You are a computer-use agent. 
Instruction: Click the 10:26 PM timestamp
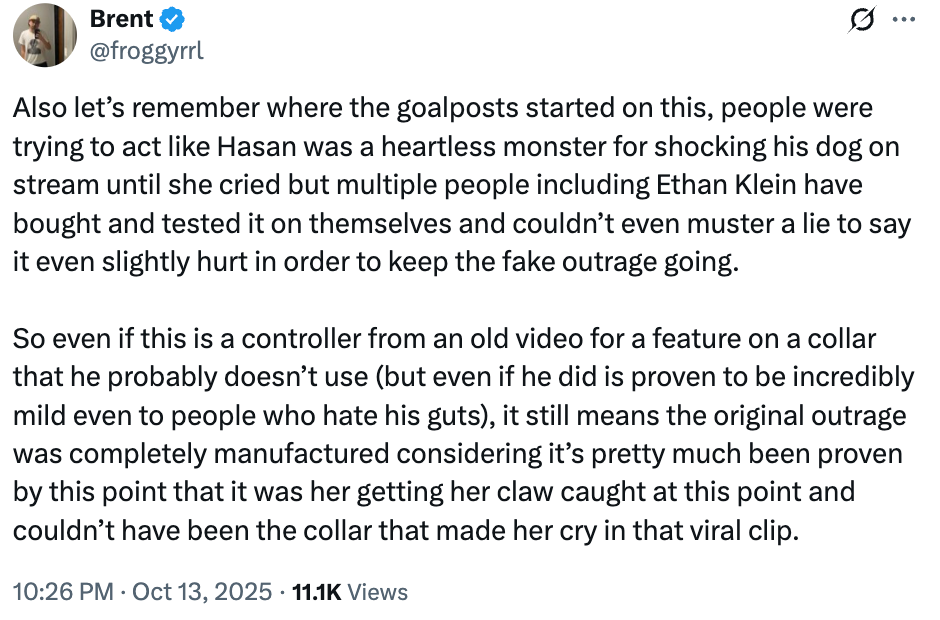pyautogui.click(x=63, y=592)
